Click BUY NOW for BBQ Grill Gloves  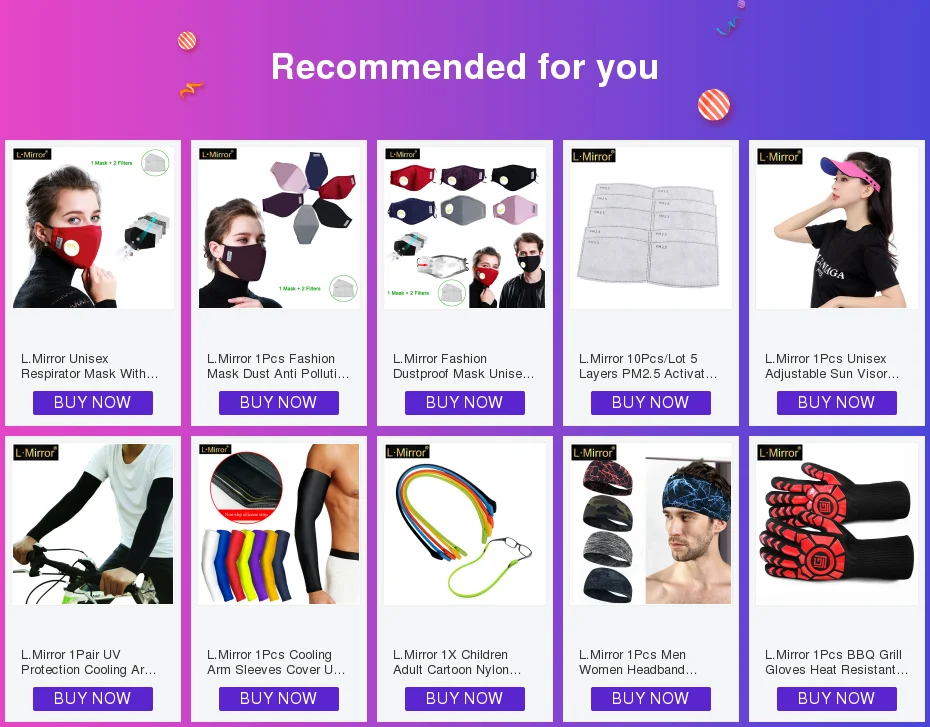(x=836, y=699)
